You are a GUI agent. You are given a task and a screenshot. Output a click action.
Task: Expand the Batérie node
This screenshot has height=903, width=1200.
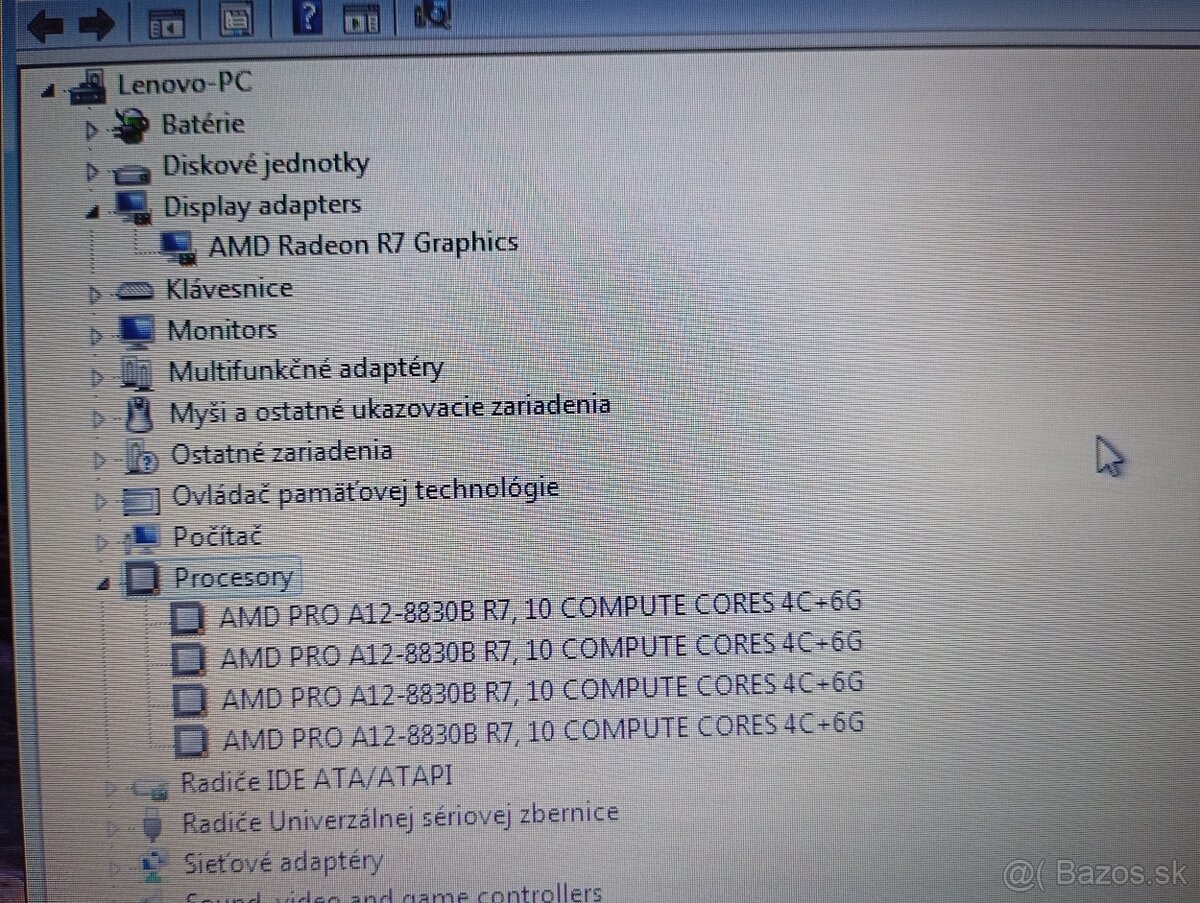(92, 130)
